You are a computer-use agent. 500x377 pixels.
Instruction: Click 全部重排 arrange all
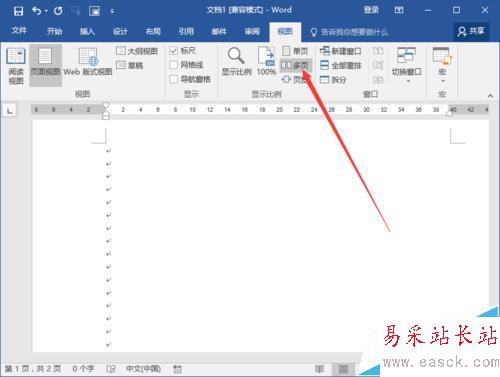click(341, 65)
